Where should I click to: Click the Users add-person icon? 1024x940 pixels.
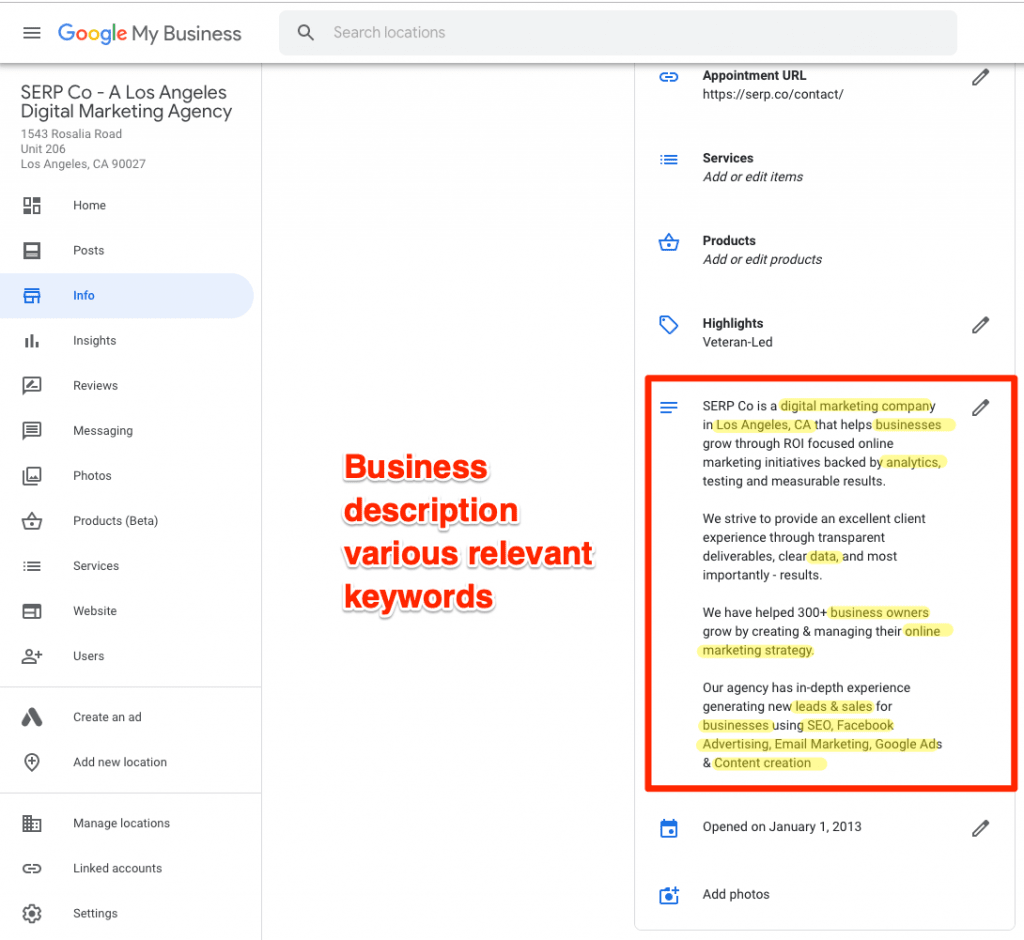[x=32, y=656]
